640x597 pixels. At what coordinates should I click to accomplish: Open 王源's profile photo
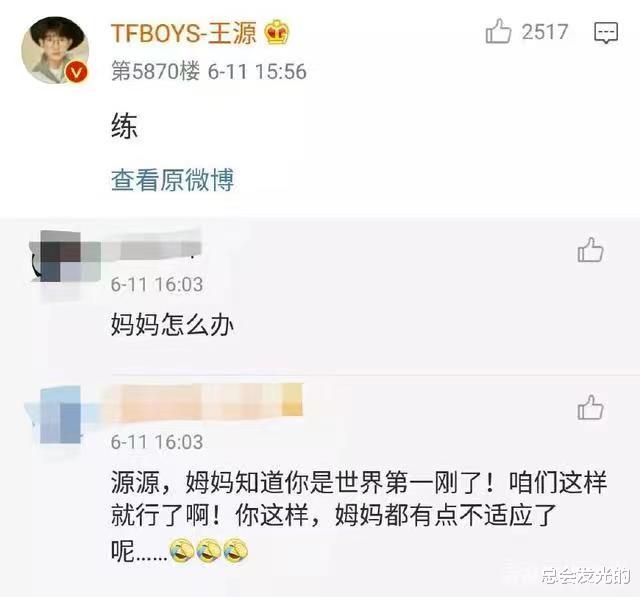pyautogui.click(x=55, y=50)
